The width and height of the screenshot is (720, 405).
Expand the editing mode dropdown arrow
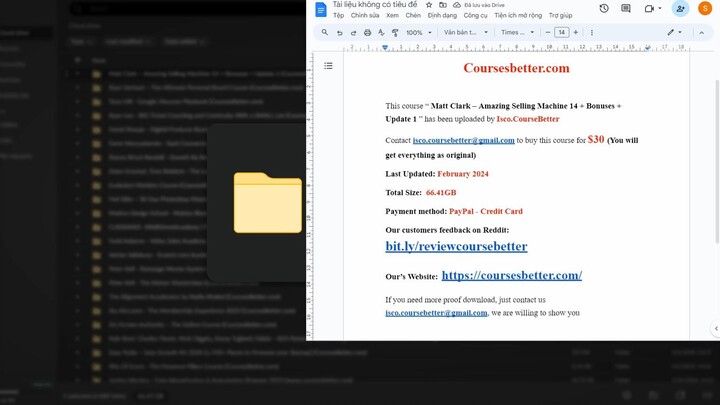(x=680, y=32)
